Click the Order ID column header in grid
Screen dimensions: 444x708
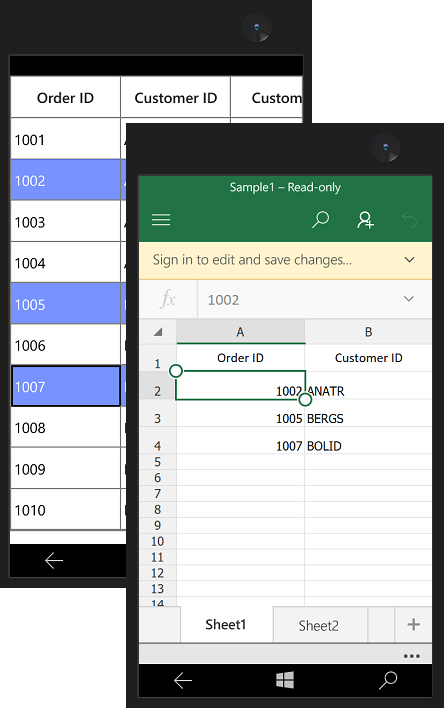[65, 98]
